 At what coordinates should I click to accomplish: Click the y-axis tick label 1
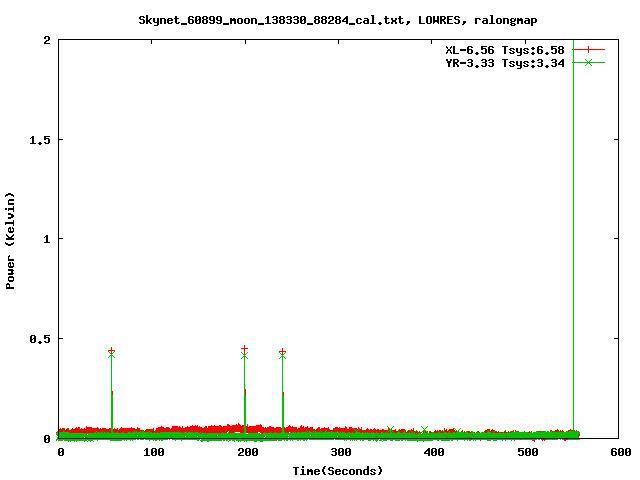(47, 239)
